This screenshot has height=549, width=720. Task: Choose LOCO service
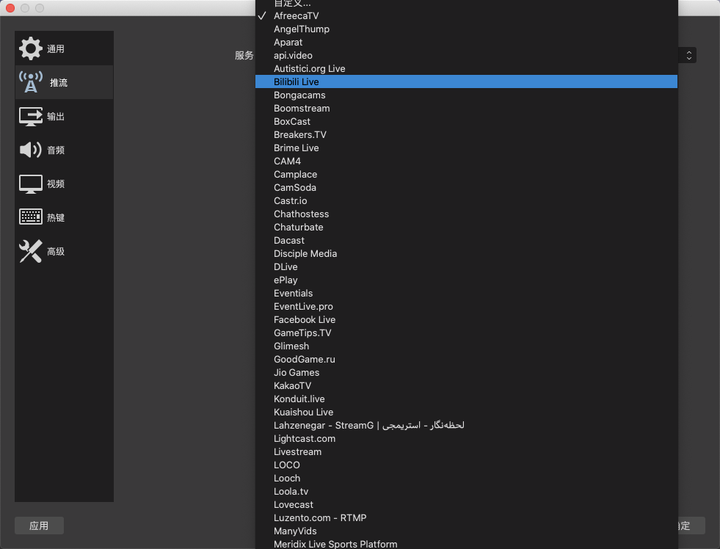466,465
